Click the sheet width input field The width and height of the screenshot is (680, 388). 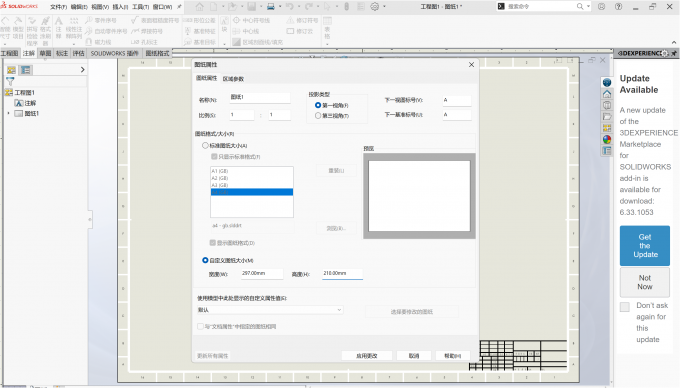(x=262, y=274)
